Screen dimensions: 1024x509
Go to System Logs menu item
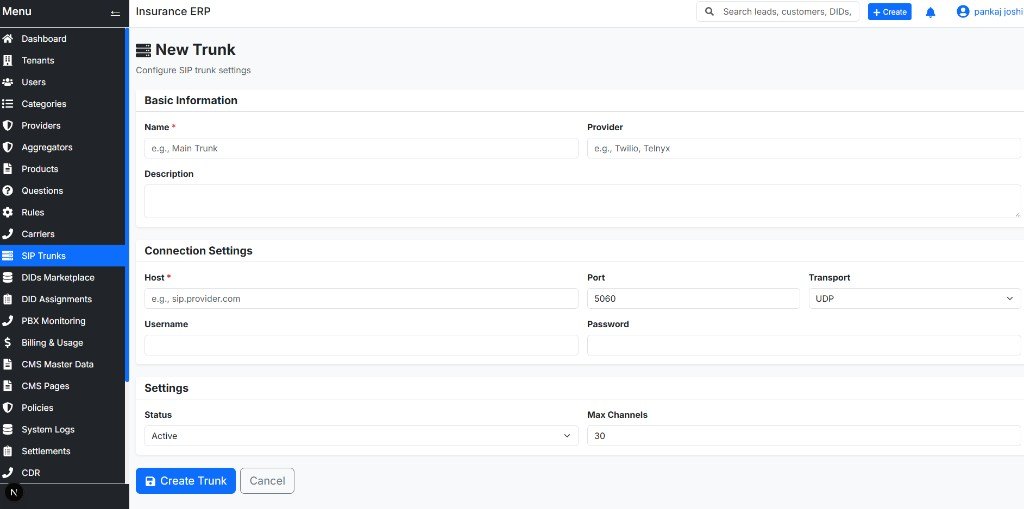63,429
